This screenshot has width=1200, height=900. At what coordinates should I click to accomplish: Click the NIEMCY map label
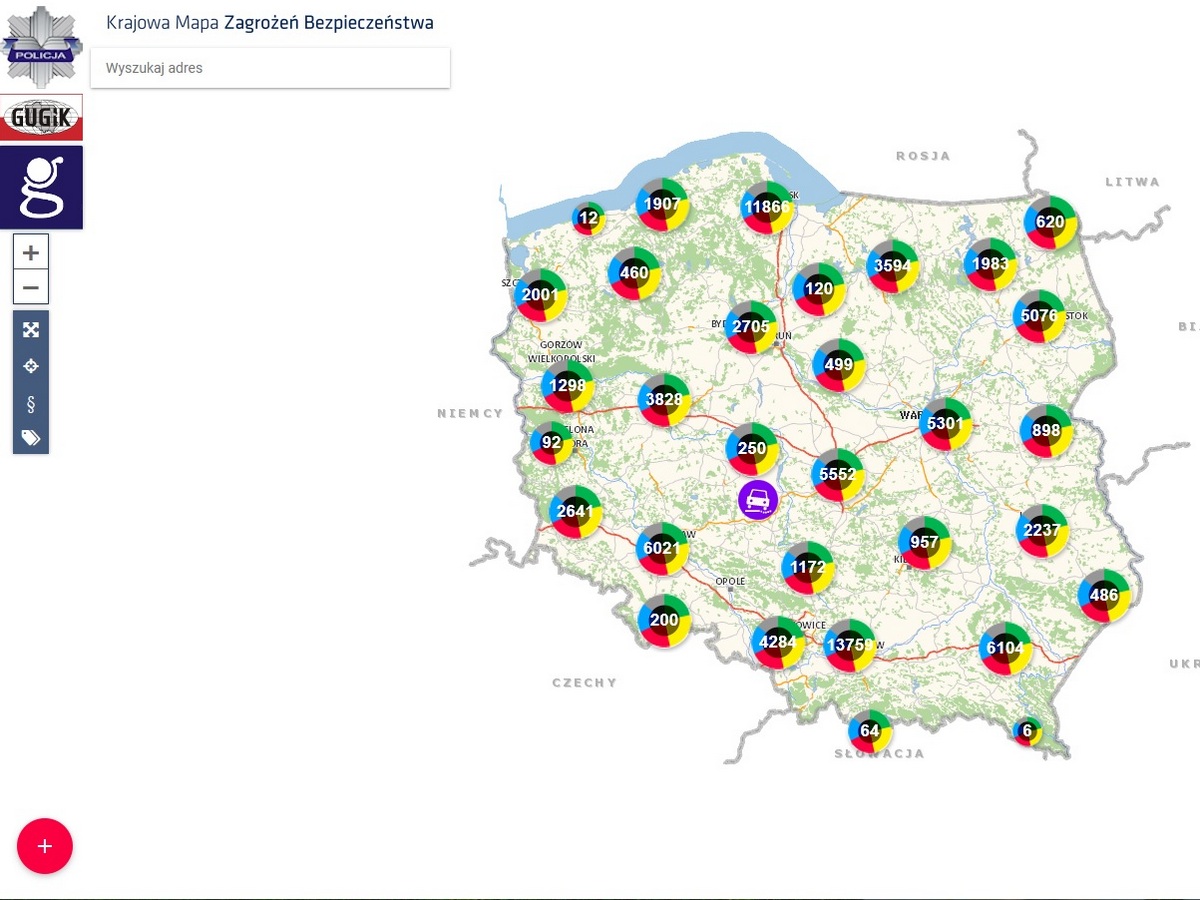tap(470, 413)
